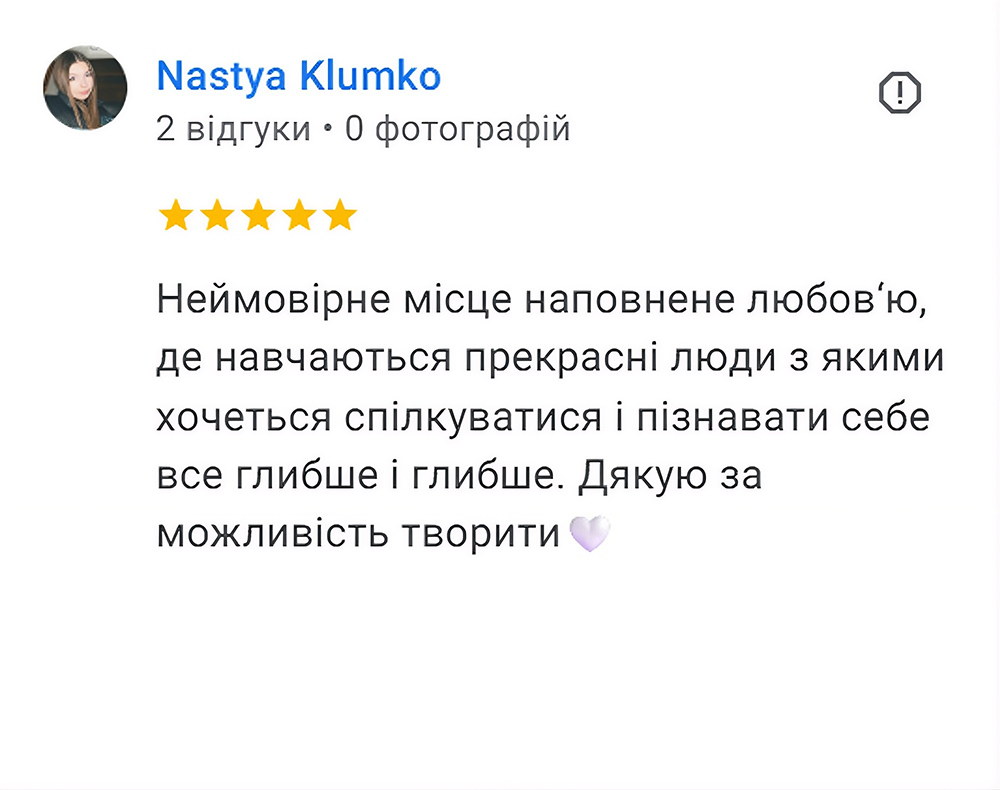Click the fourth yellow rating star
Screen dimensions: 1000x790
click(x=299, y=215)
